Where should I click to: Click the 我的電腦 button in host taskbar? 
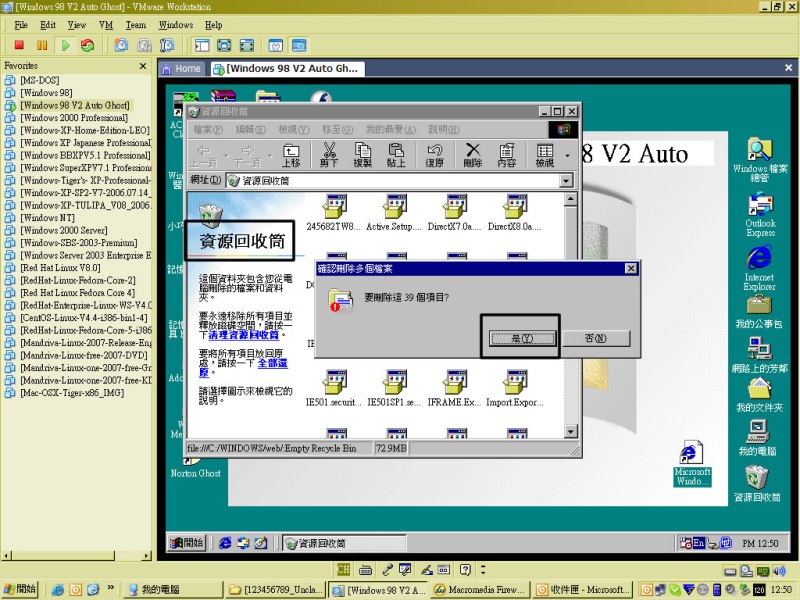pyautogui.click(x=173, y=590)
